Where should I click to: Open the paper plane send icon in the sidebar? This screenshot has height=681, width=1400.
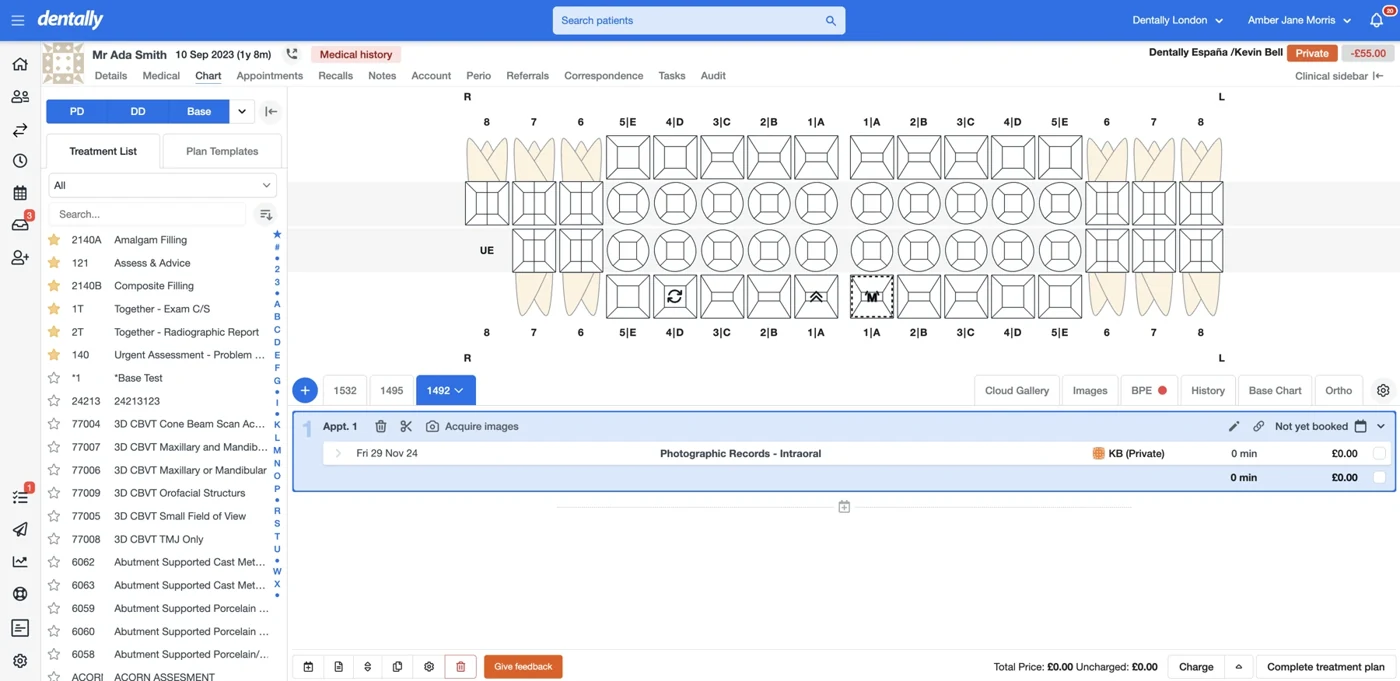pyautogui.click(x=20, y=529)
